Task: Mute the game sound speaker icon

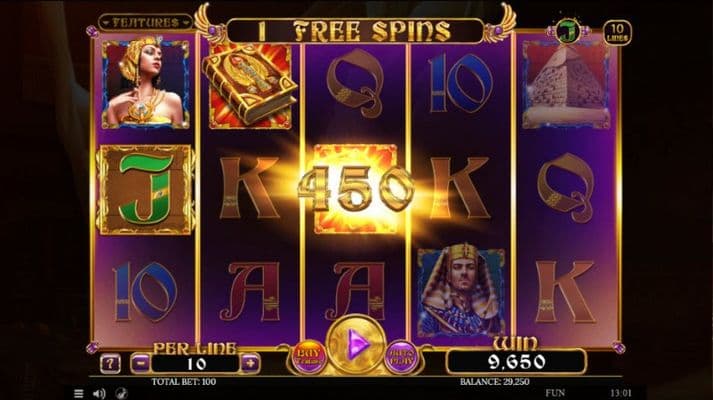Action: 99,394
